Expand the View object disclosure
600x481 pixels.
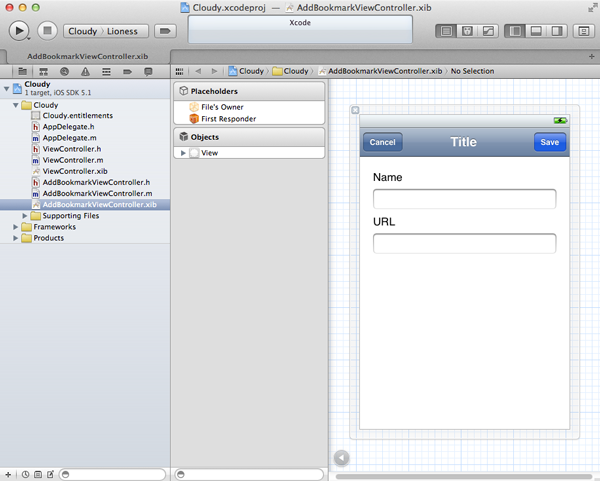(183, 153)
